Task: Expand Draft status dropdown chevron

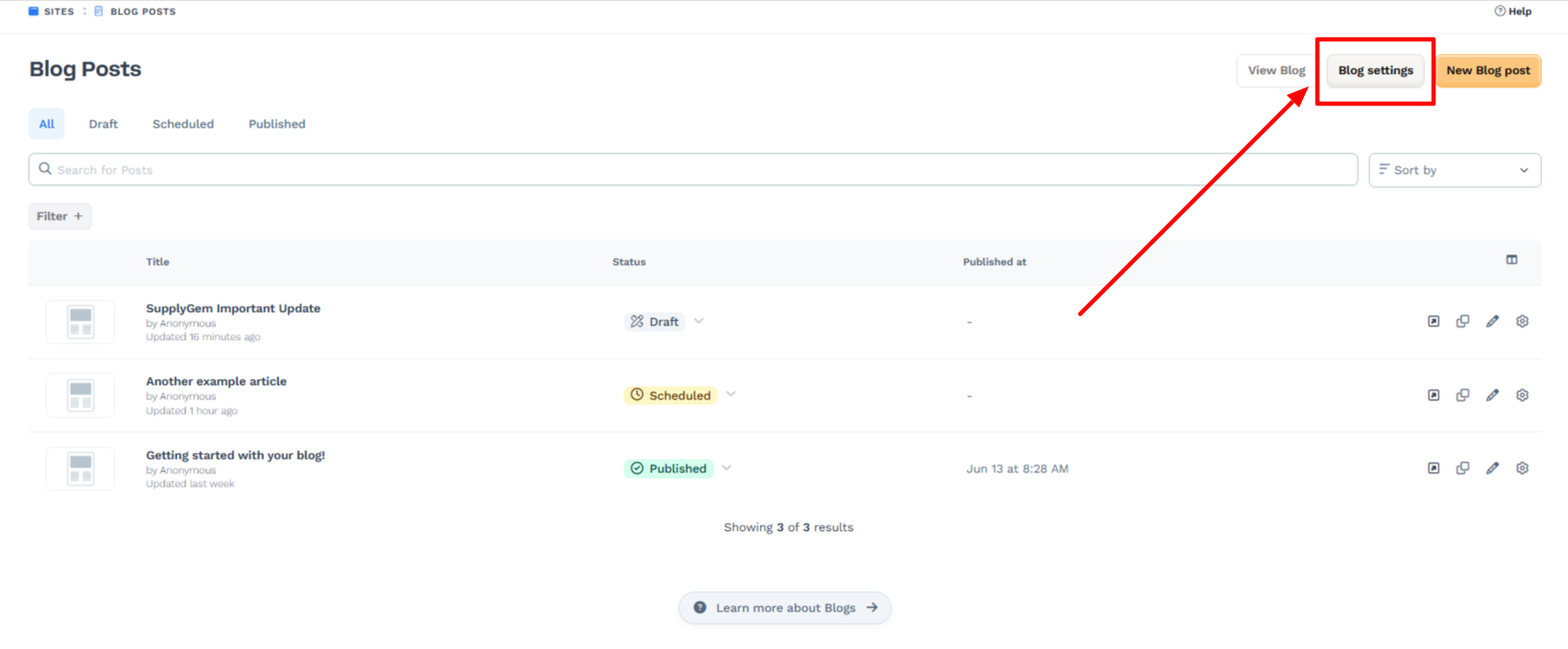Action: (699, 322)
